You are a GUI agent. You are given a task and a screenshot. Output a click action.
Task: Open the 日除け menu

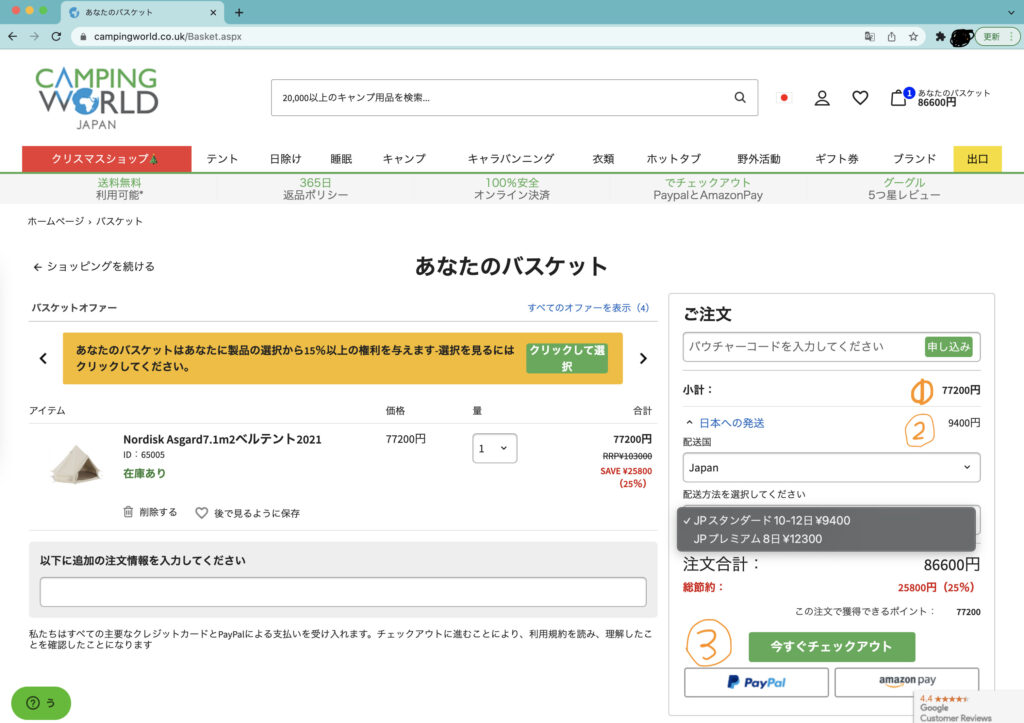click(x=285, y=159)
